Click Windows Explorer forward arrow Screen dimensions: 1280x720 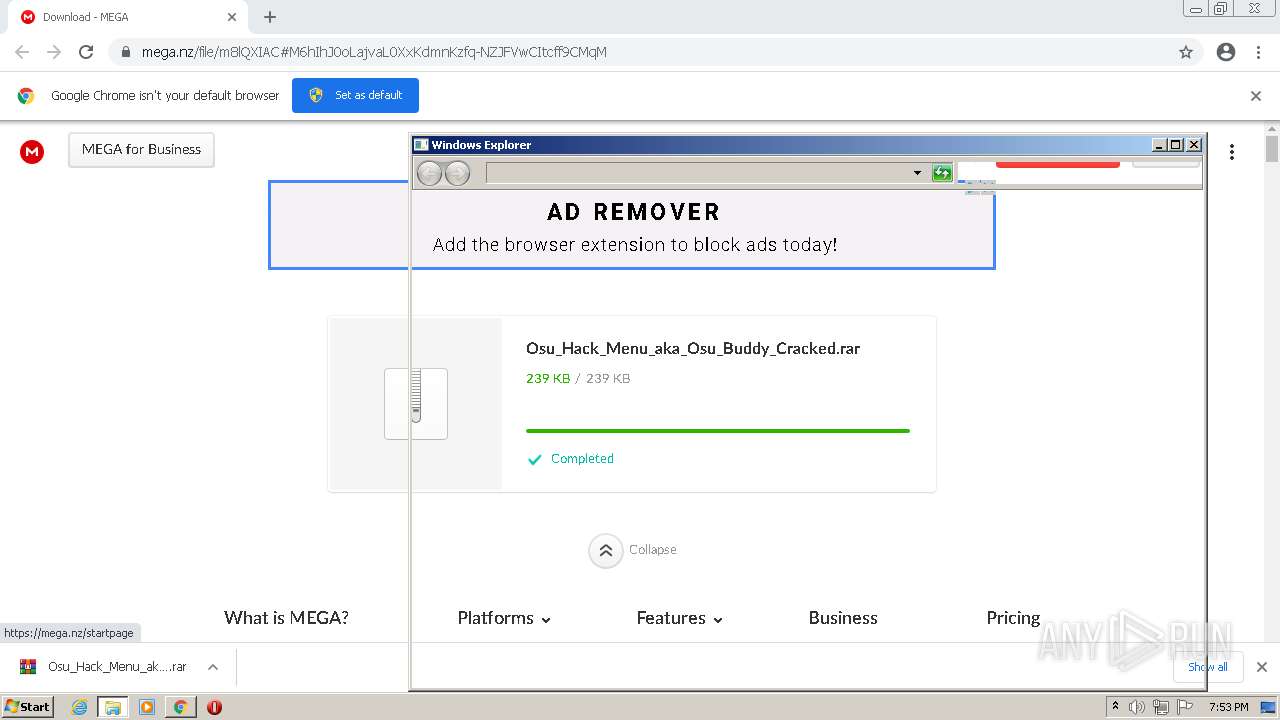tap(457, 174)
